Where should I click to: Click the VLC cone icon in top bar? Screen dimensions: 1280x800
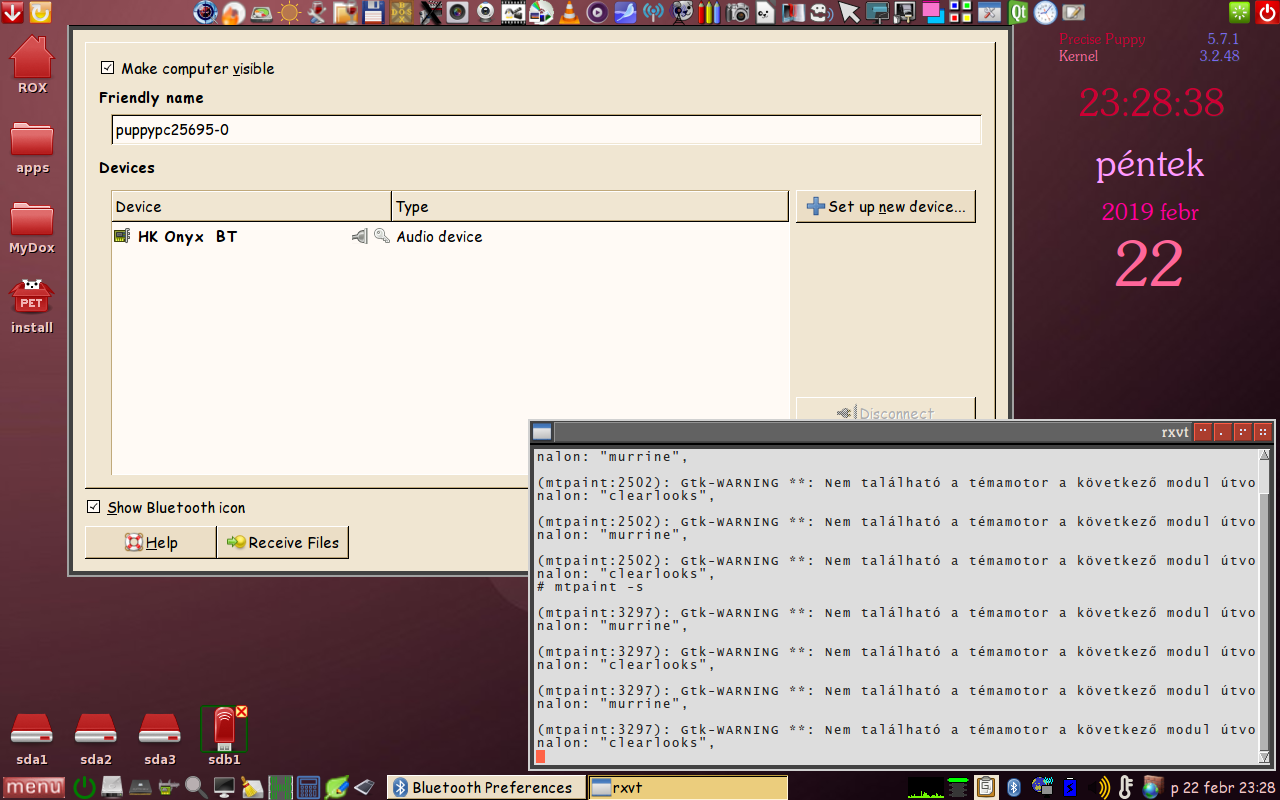click(x=569, y=12)
